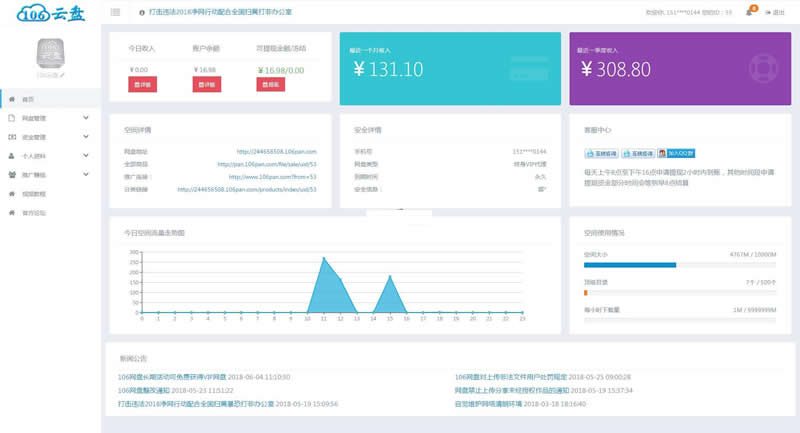
Task: Click the 网盘管理 file icon in sidebar
Action: coord(11,118)
